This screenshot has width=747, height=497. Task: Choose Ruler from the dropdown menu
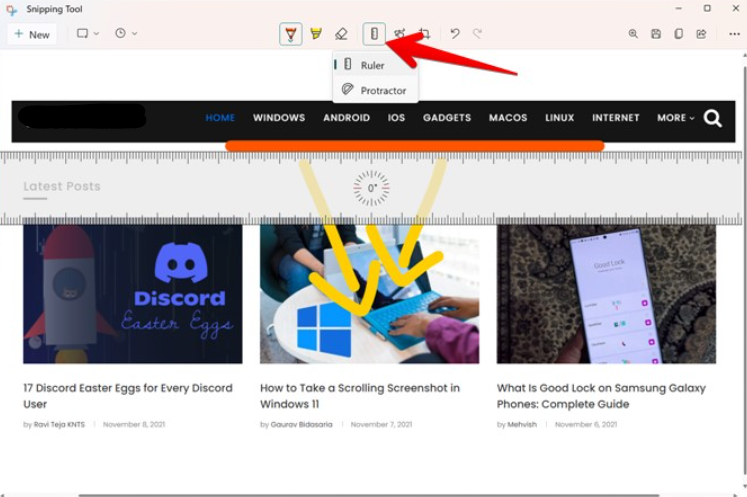[x=375, y=65]
